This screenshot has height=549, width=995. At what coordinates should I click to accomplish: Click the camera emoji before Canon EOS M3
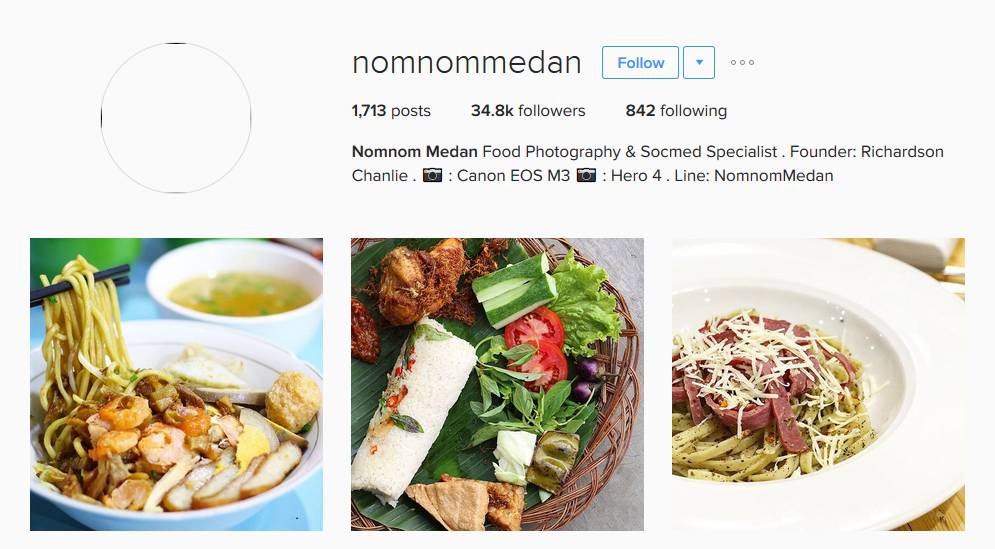(x=432, y=175)
